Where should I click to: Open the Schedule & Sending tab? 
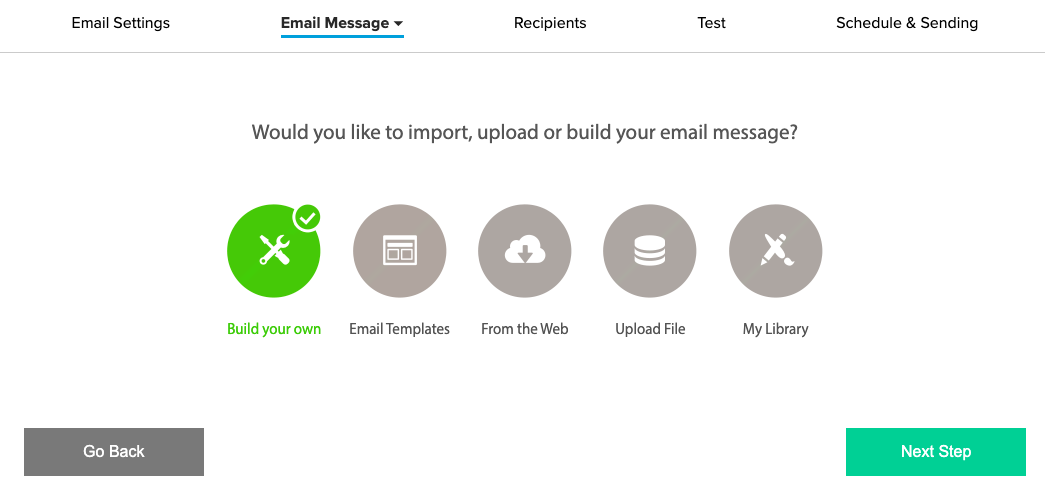pyautogui.click(x=907, y=23)
